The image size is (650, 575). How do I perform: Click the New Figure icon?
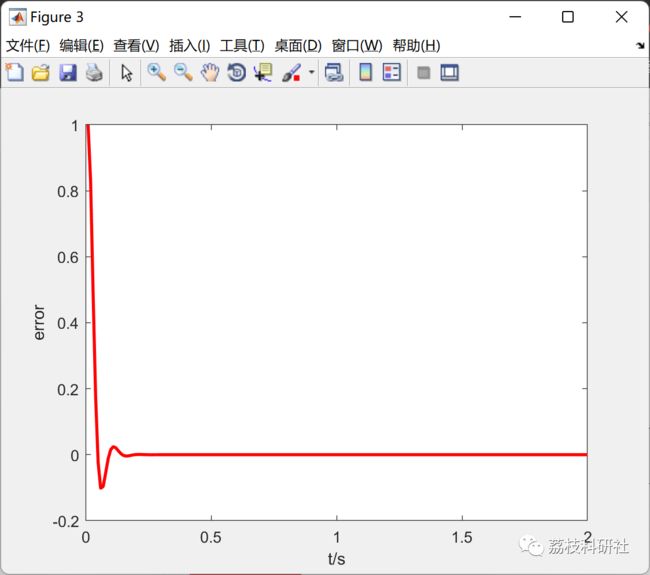point(15,73)
